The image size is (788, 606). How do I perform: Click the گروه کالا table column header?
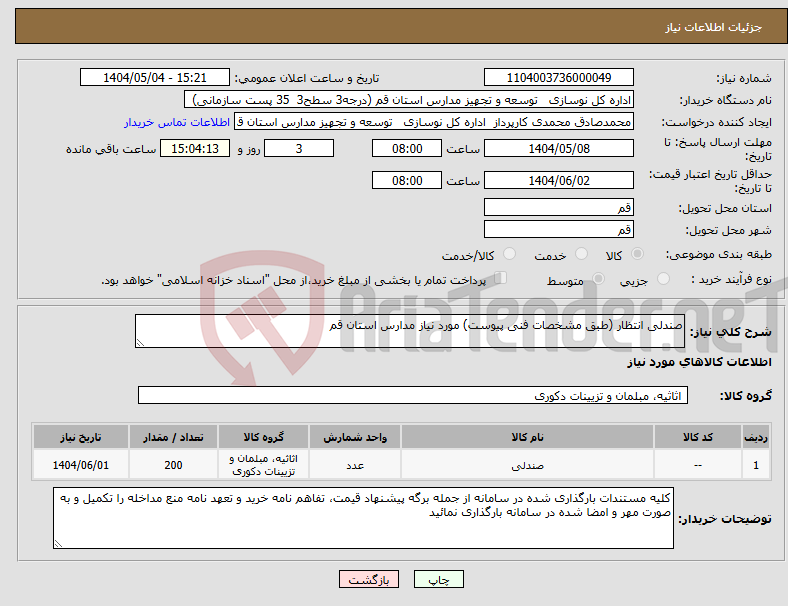pos(263,437)
